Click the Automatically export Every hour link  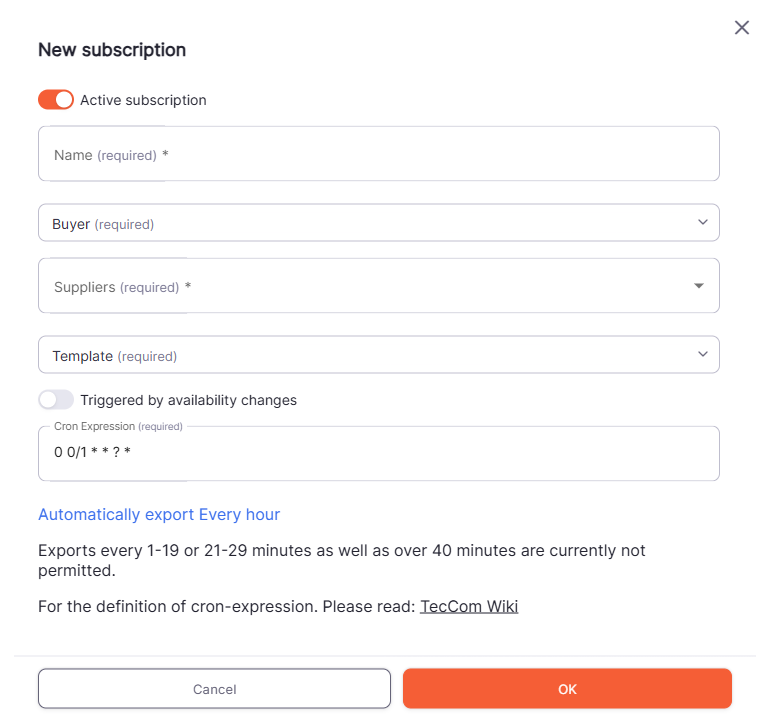tap(159, 514)
